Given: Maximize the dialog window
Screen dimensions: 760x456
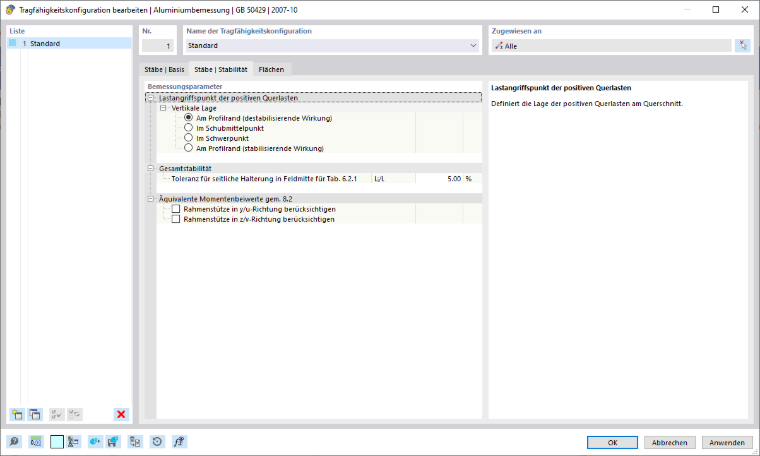Looking at the screenshot, I should click(715, 10).
